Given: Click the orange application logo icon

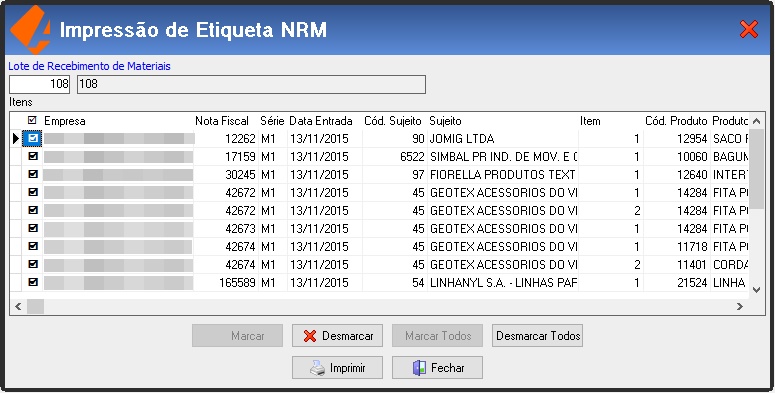Looking at the screenshot, I should coord(31,29).
